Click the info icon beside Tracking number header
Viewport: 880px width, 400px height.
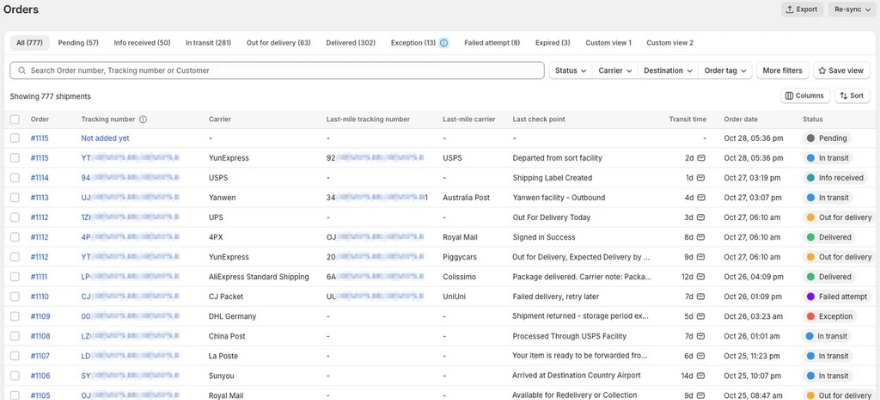point(143,119)
